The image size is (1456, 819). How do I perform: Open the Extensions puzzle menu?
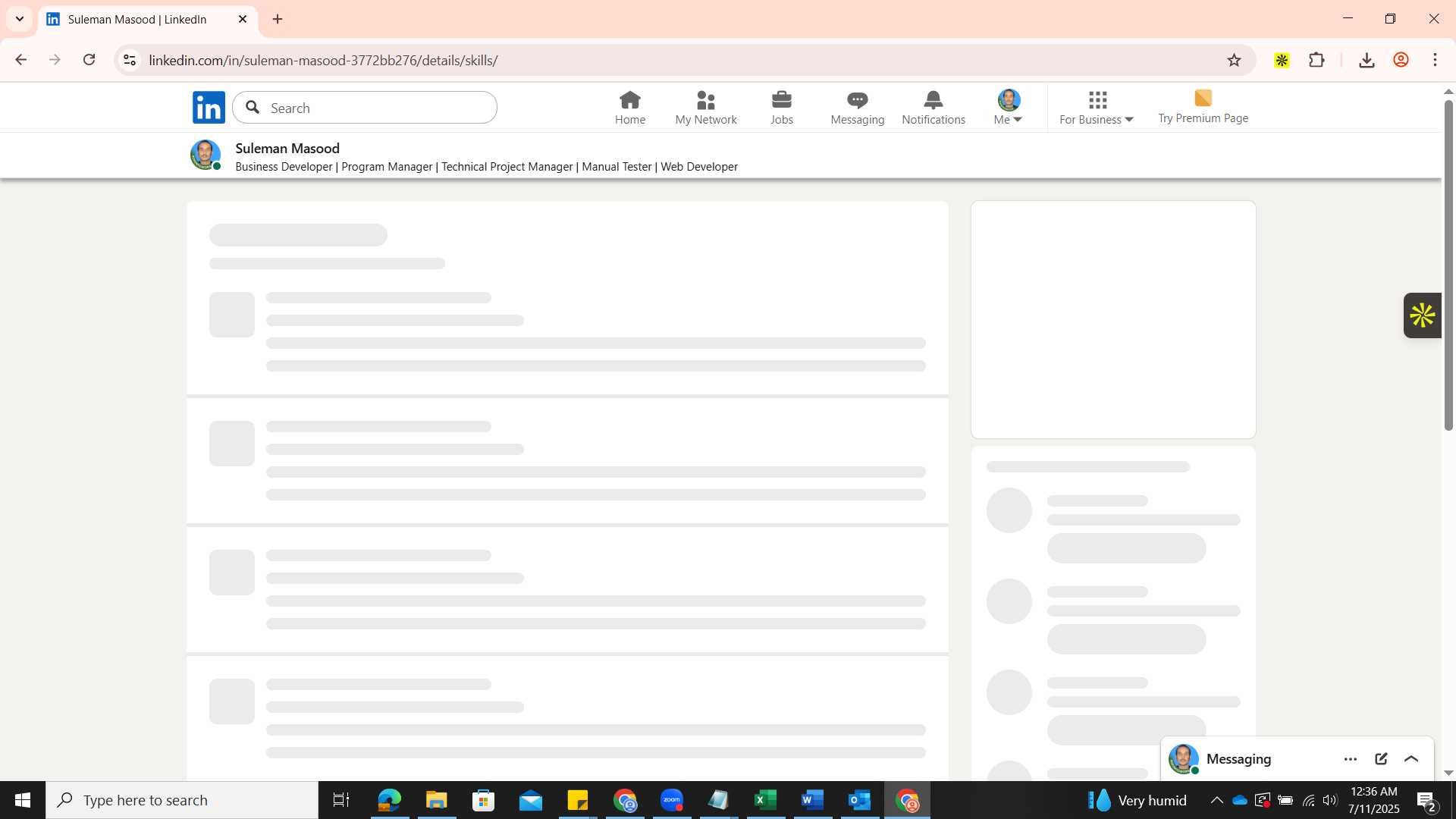click(1316, 60)
